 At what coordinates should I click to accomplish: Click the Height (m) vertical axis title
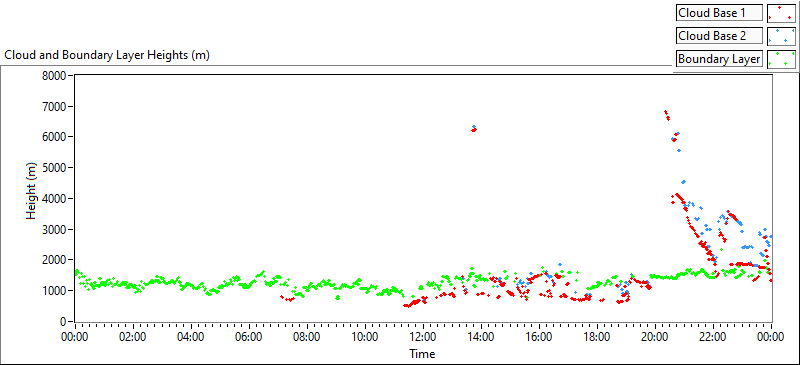point(32,199)
